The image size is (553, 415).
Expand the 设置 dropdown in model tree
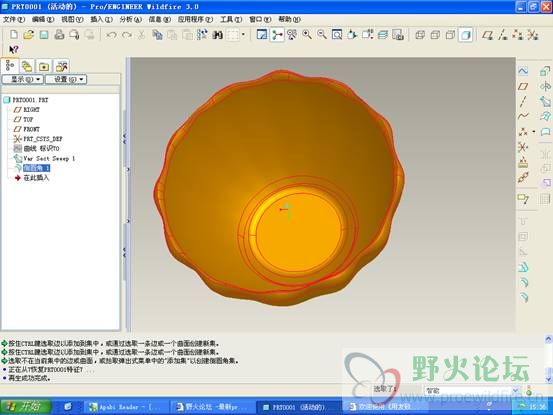(66, 79)
